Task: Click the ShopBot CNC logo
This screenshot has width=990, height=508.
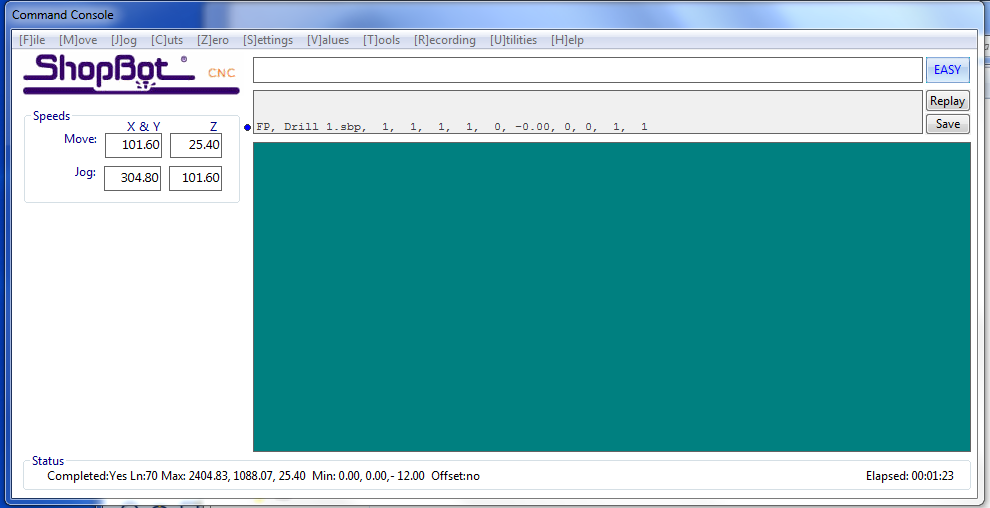Action: point(131,74)
